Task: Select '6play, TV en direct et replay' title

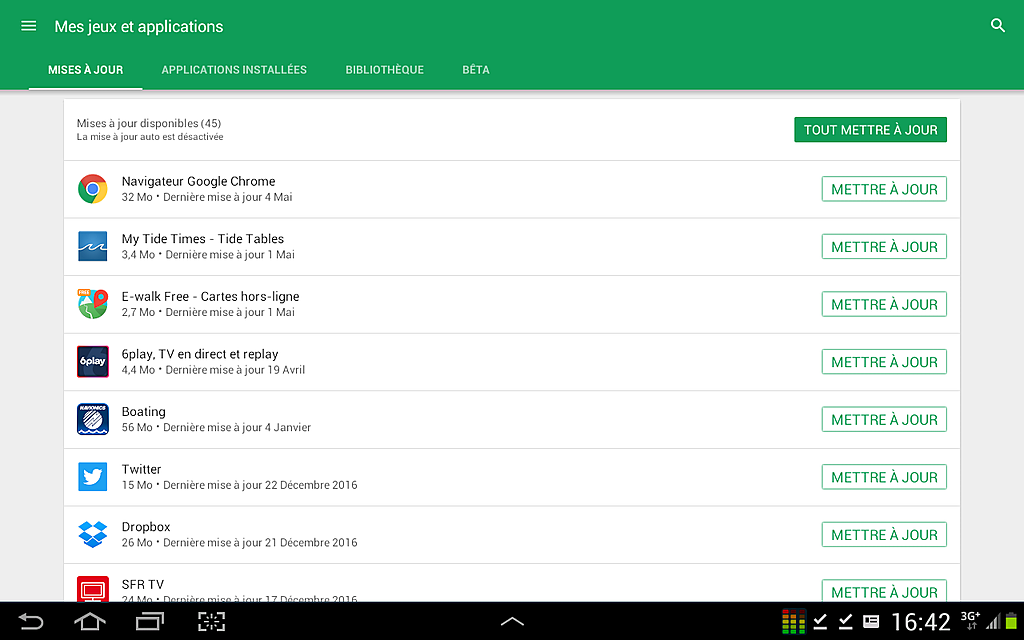Action: tap(200, 353)
